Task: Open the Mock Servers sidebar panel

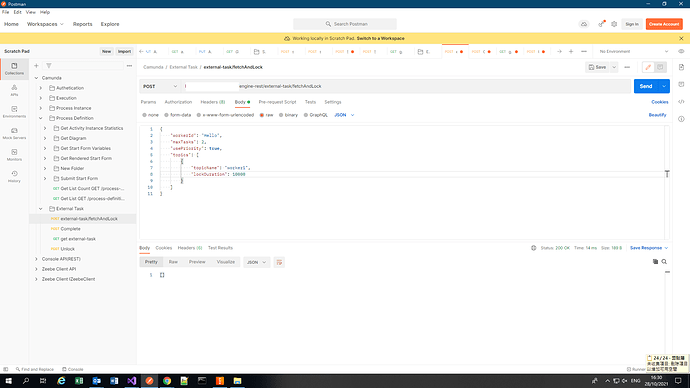Action: click(14, 133)
